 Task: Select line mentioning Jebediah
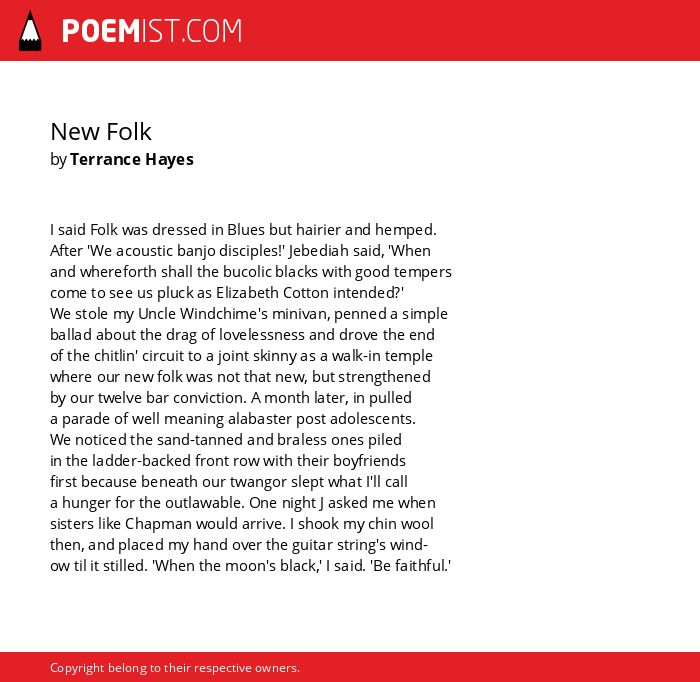[240, 251]
